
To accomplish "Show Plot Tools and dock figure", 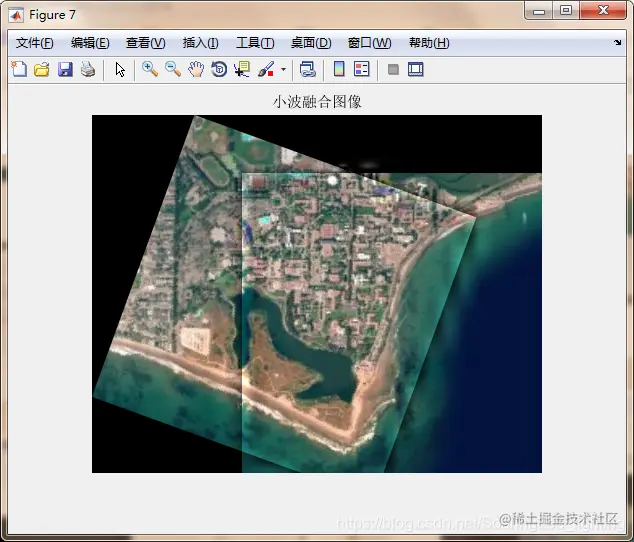I will click(x=416, y=69).
